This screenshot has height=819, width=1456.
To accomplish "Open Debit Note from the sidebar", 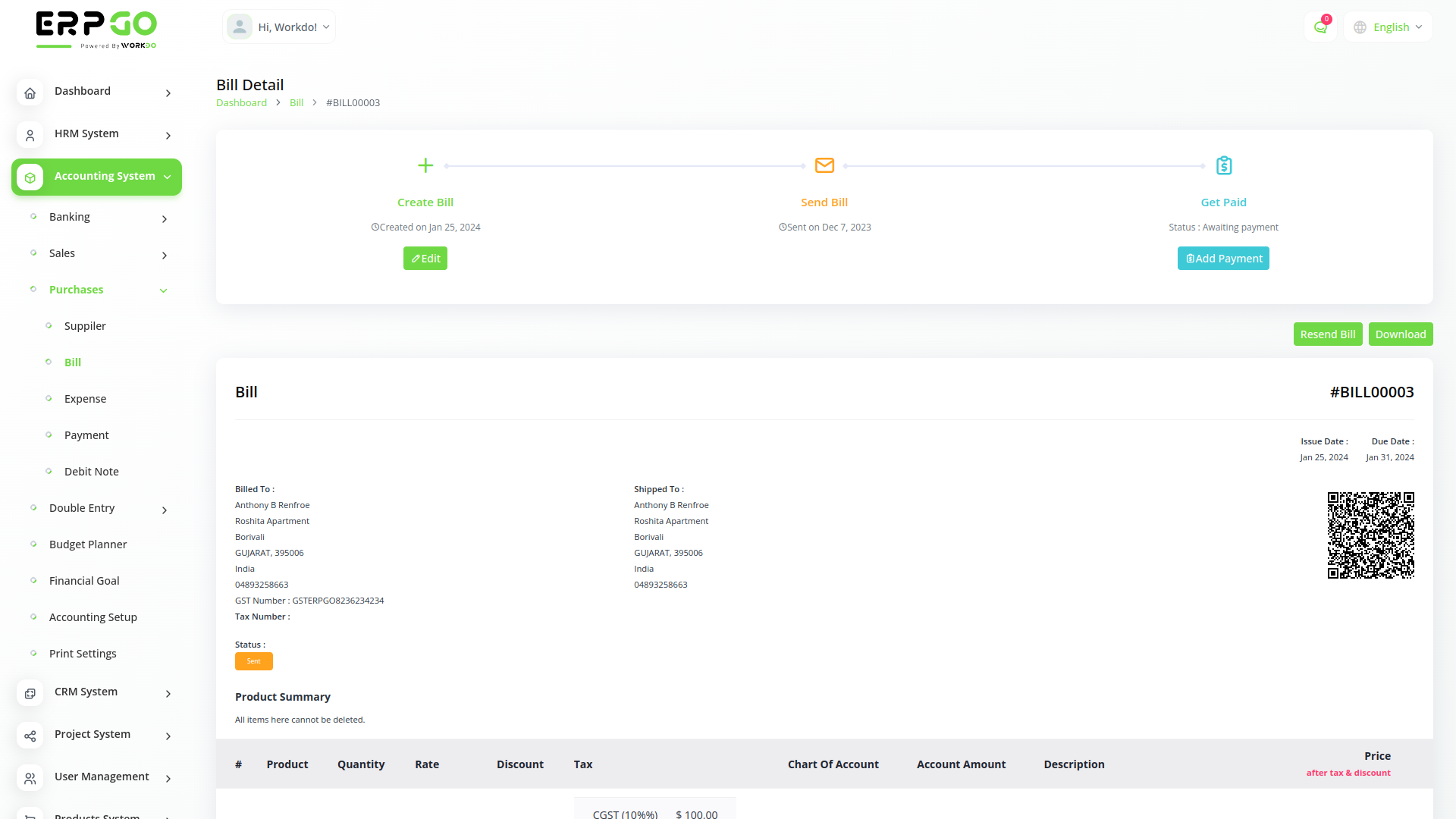I will [91, 471].
